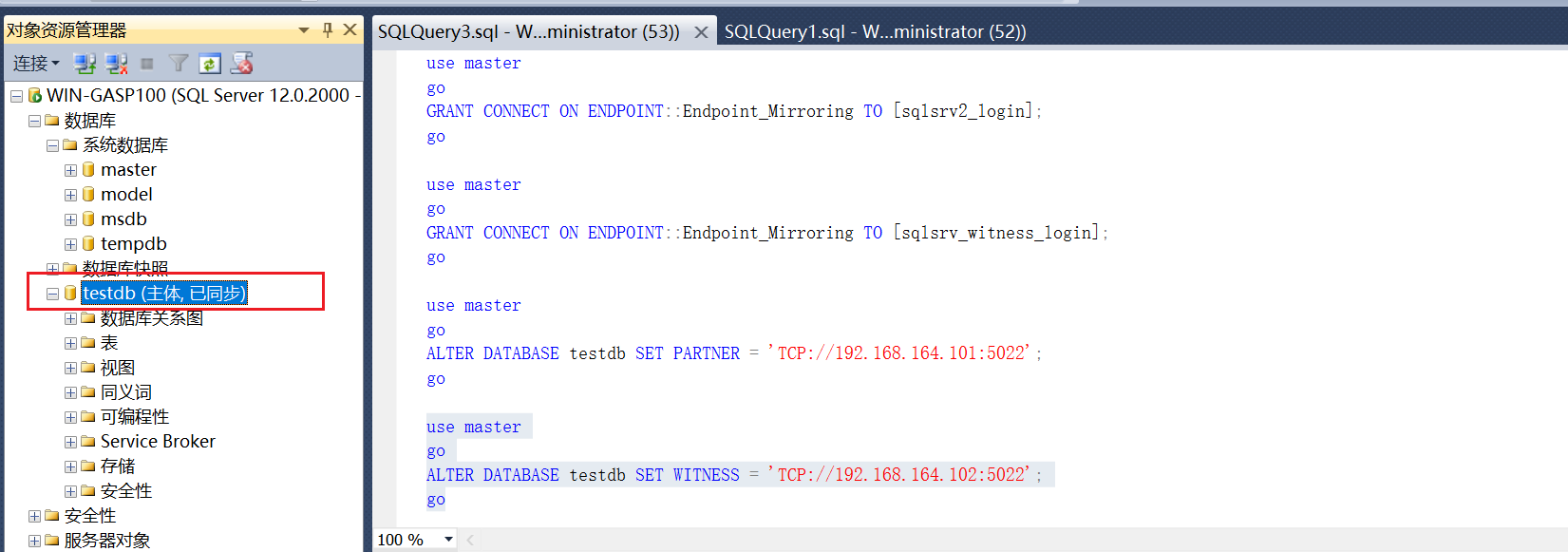The height and width of the screenshot is (552, 1568).
Task: Click the Connect Object Explorer icon
Action: 85,64
